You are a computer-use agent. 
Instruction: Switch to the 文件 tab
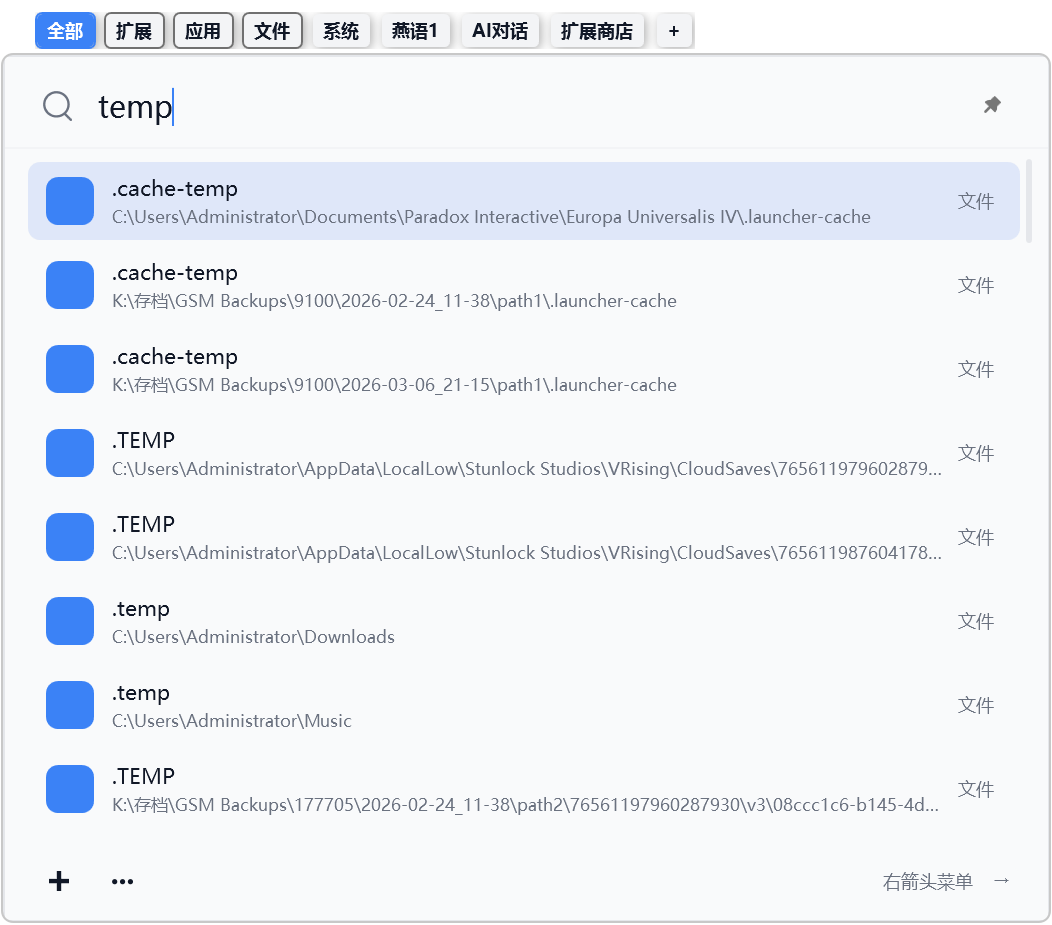pyautogui.click(x=272, y=31)
